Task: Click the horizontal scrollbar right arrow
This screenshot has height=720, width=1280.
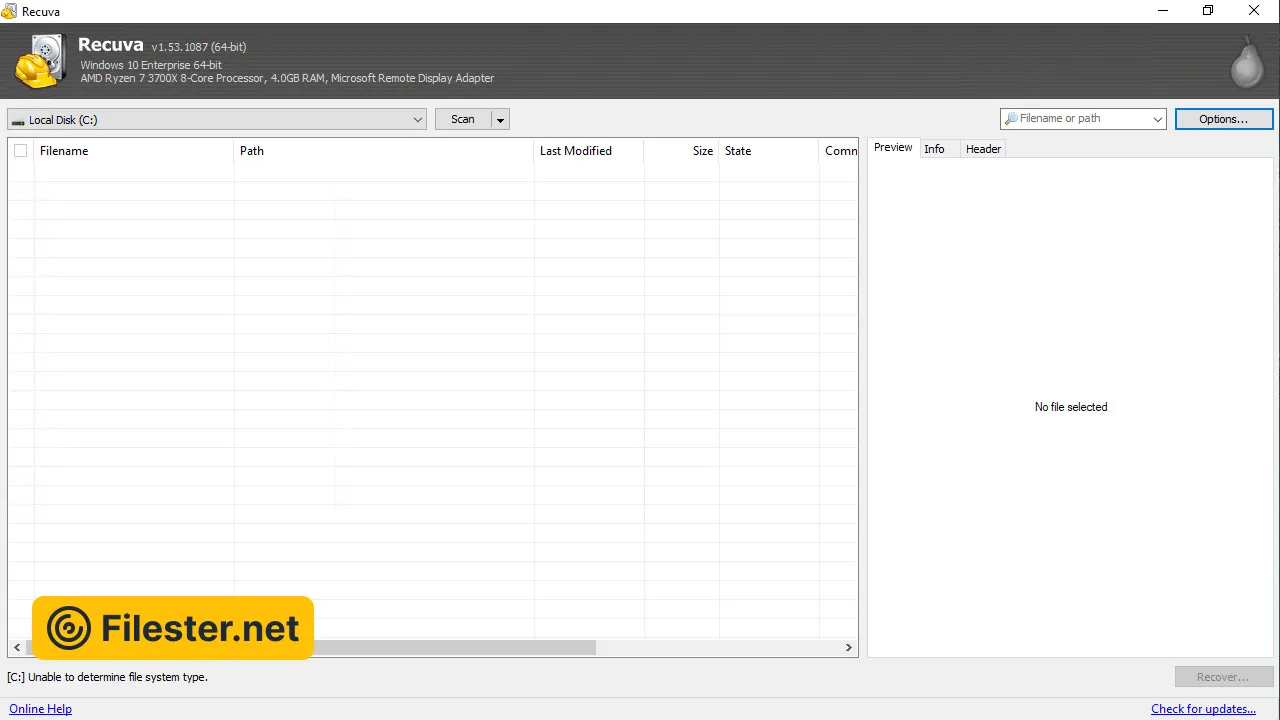Action: tap(850, 648)
